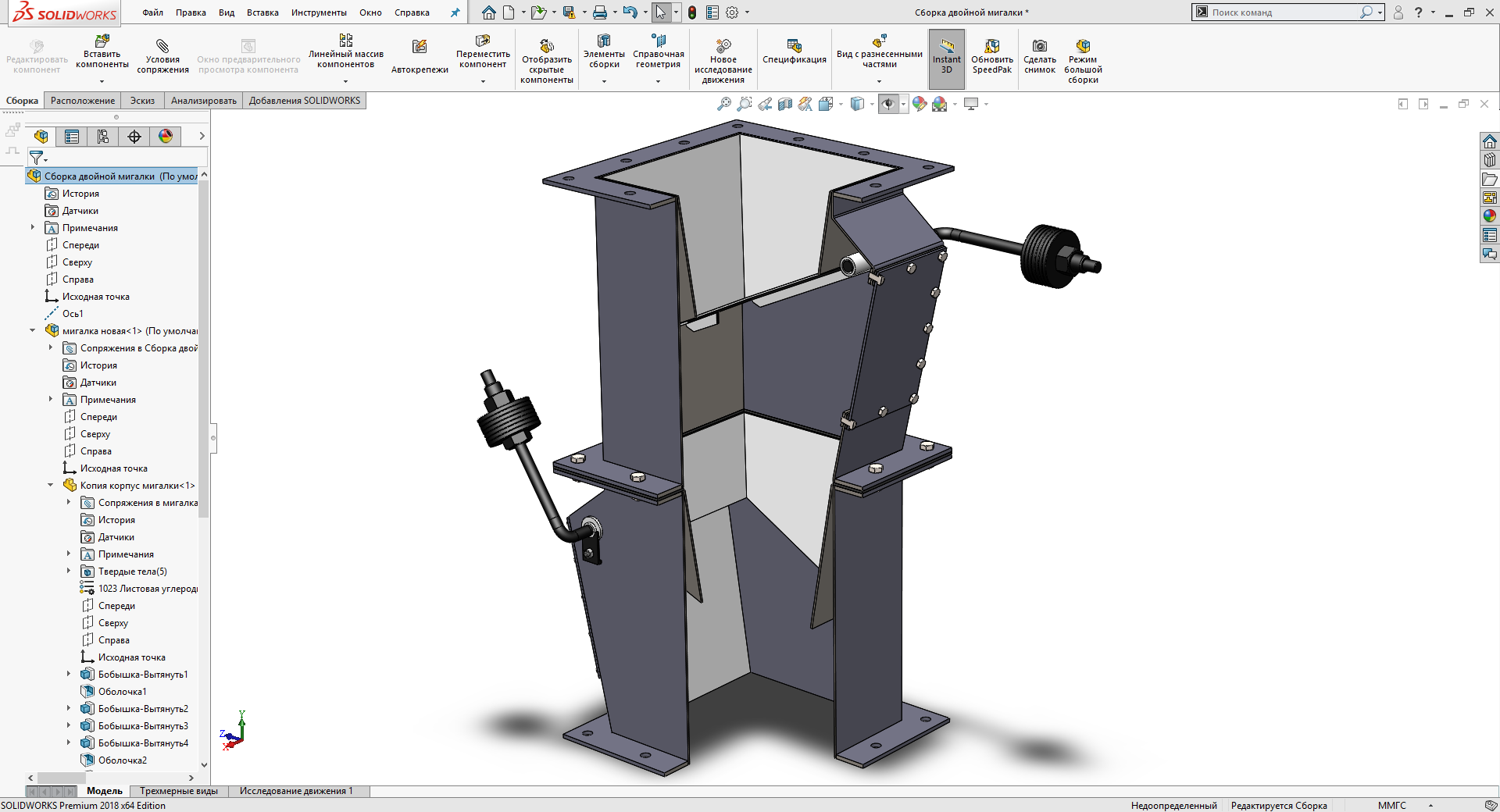Expand the Примечания top-level tree node
1500x812 pixels.
[33, 228]
